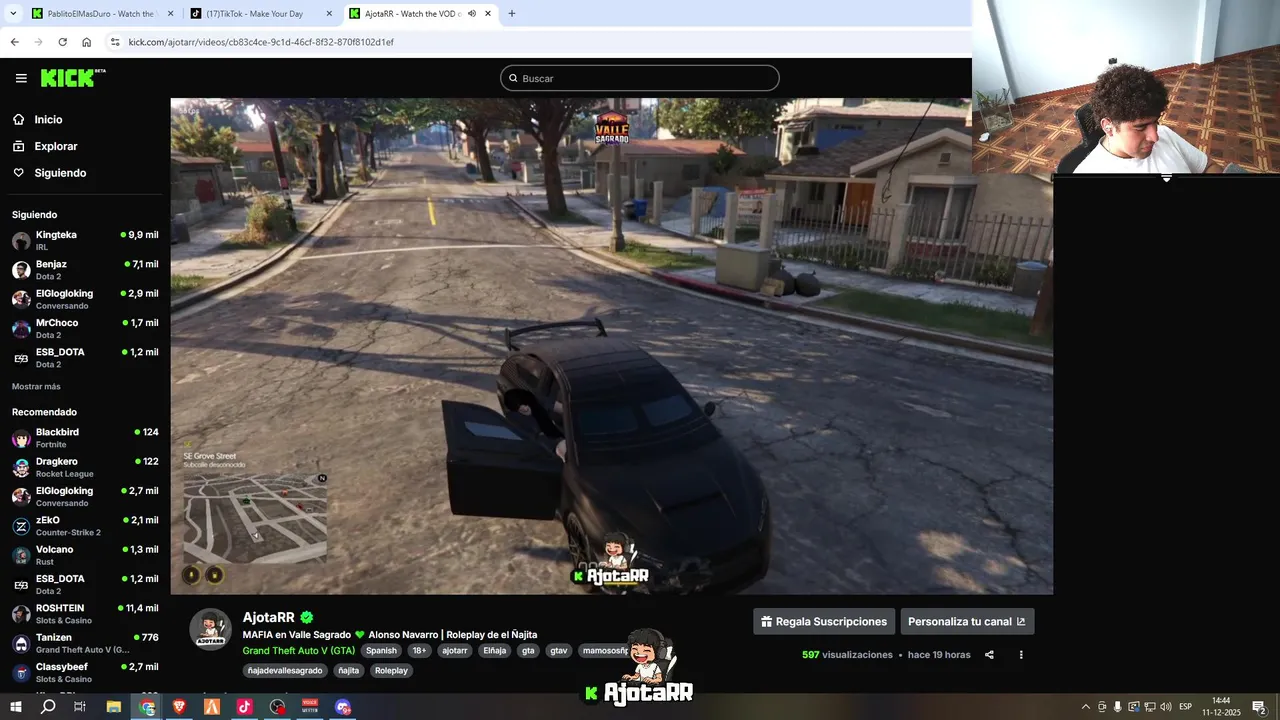Open ROSHTEIN Slots & Casino channel
The height and width of the screenshot is (720, 1280).
(x=85, y=614)
